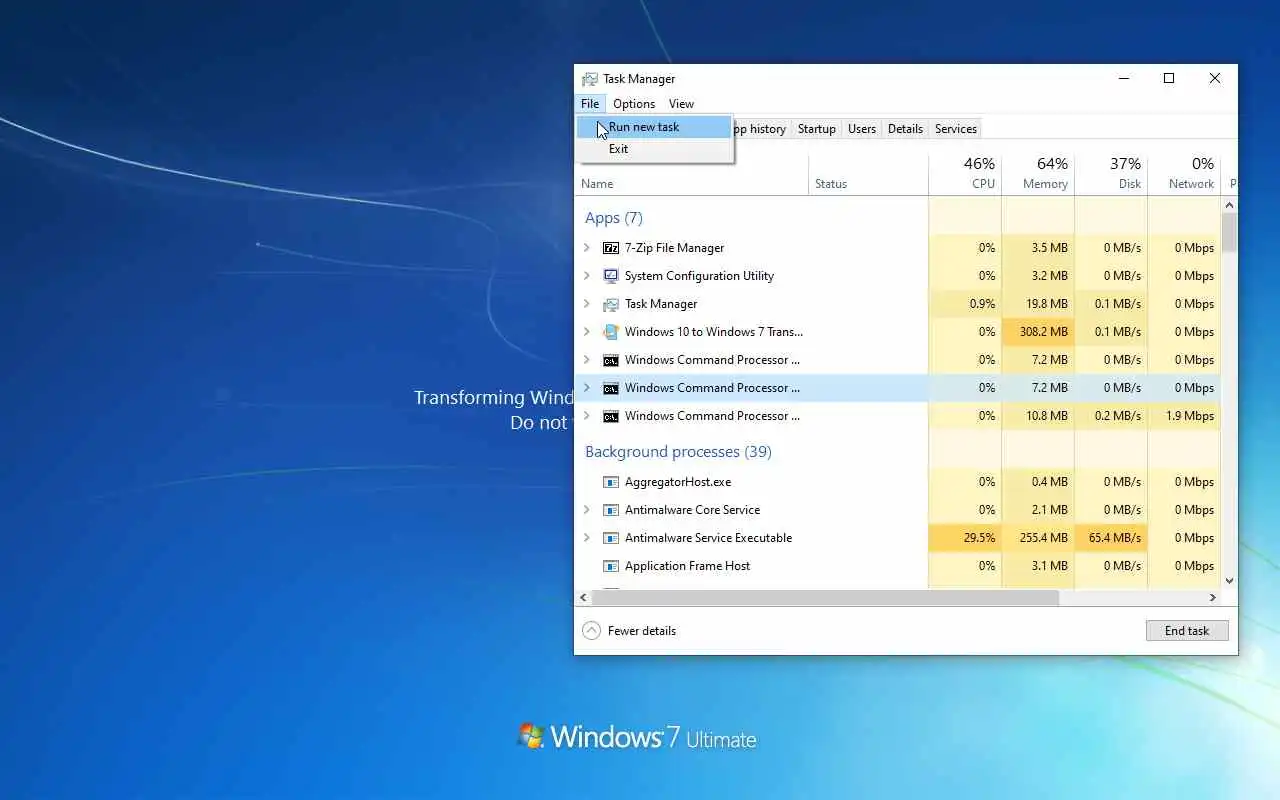Click the 7-Zip File Manager icon

click(611, 248)
